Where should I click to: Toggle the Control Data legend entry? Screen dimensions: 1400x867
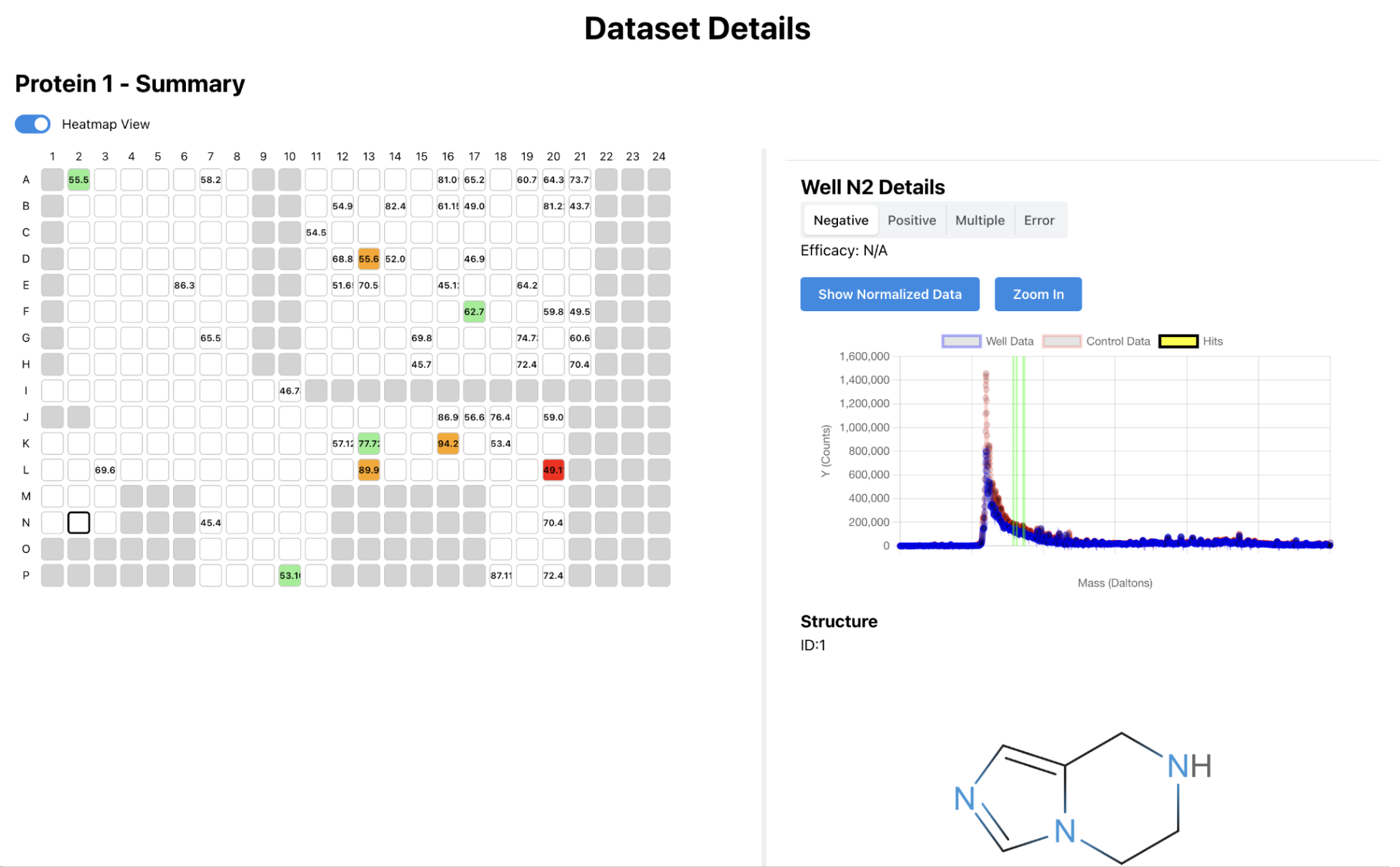point(1063,341)
